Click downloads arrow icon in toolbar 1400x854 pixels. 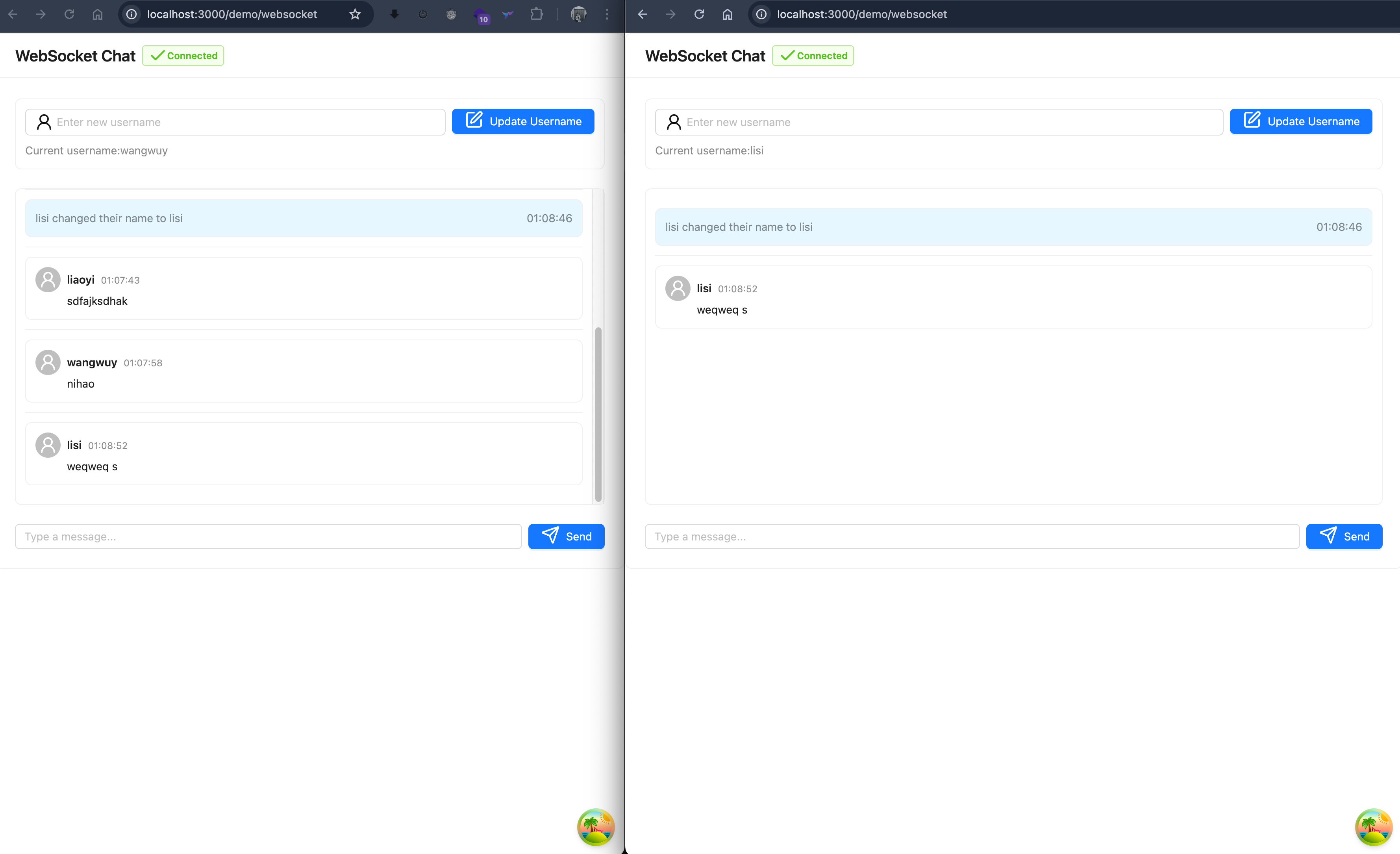pyautogui.click(x=394, y=14)
